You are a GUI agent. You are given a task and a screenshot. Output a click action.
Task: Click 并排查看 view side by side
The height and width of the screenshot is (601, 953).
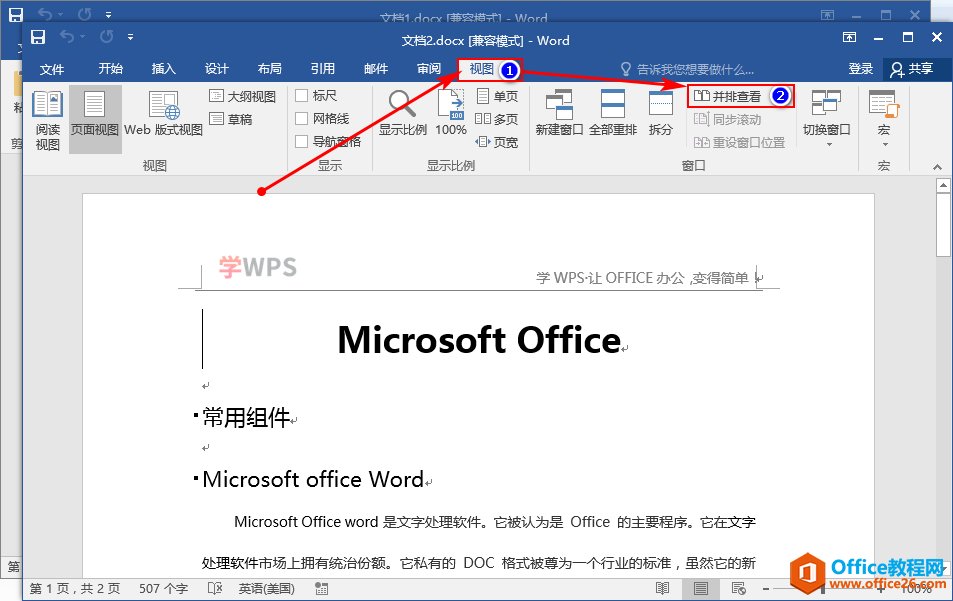(728, 96)
